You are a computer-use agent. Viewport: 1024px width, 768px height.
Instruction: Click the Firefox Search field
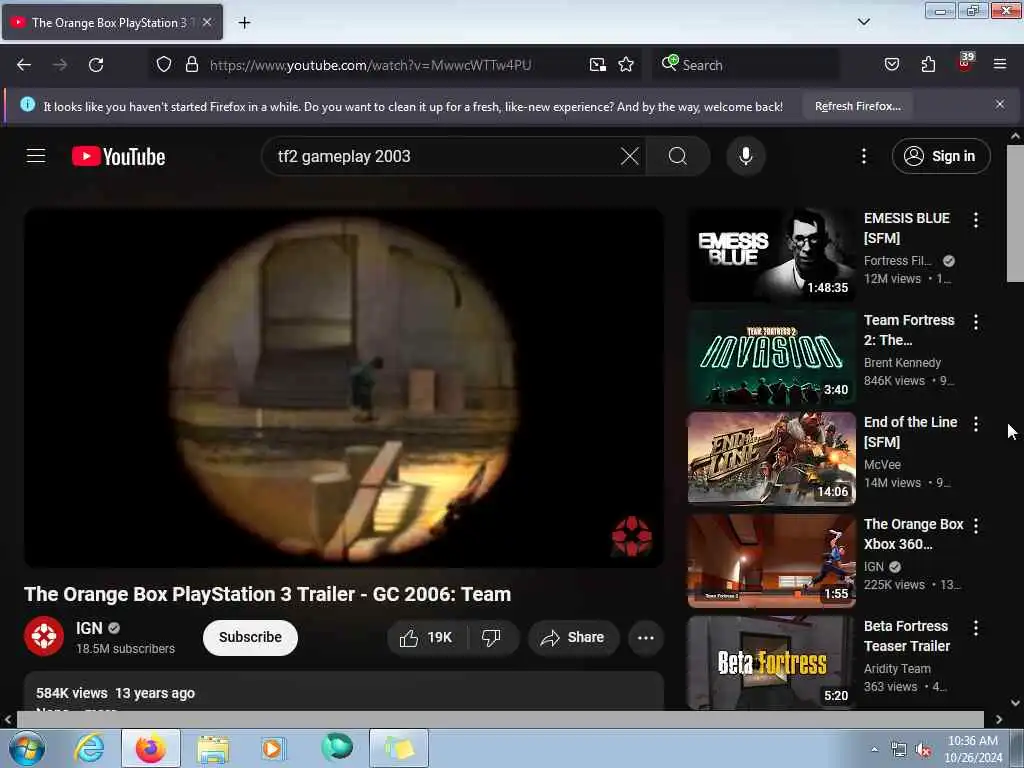[744, 65]
